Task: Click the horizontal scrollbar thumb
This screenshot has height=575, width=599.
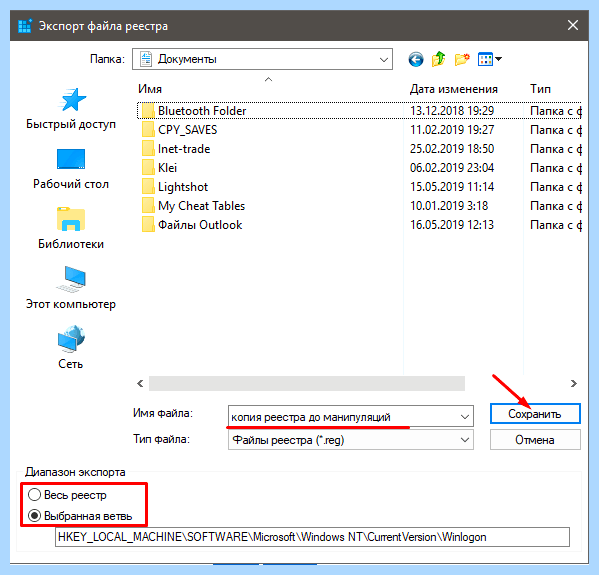Action: [307, 384]
